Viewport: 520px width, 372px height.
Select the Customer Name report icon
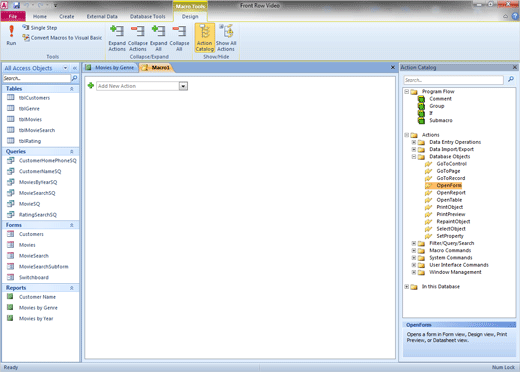(10, 296)
